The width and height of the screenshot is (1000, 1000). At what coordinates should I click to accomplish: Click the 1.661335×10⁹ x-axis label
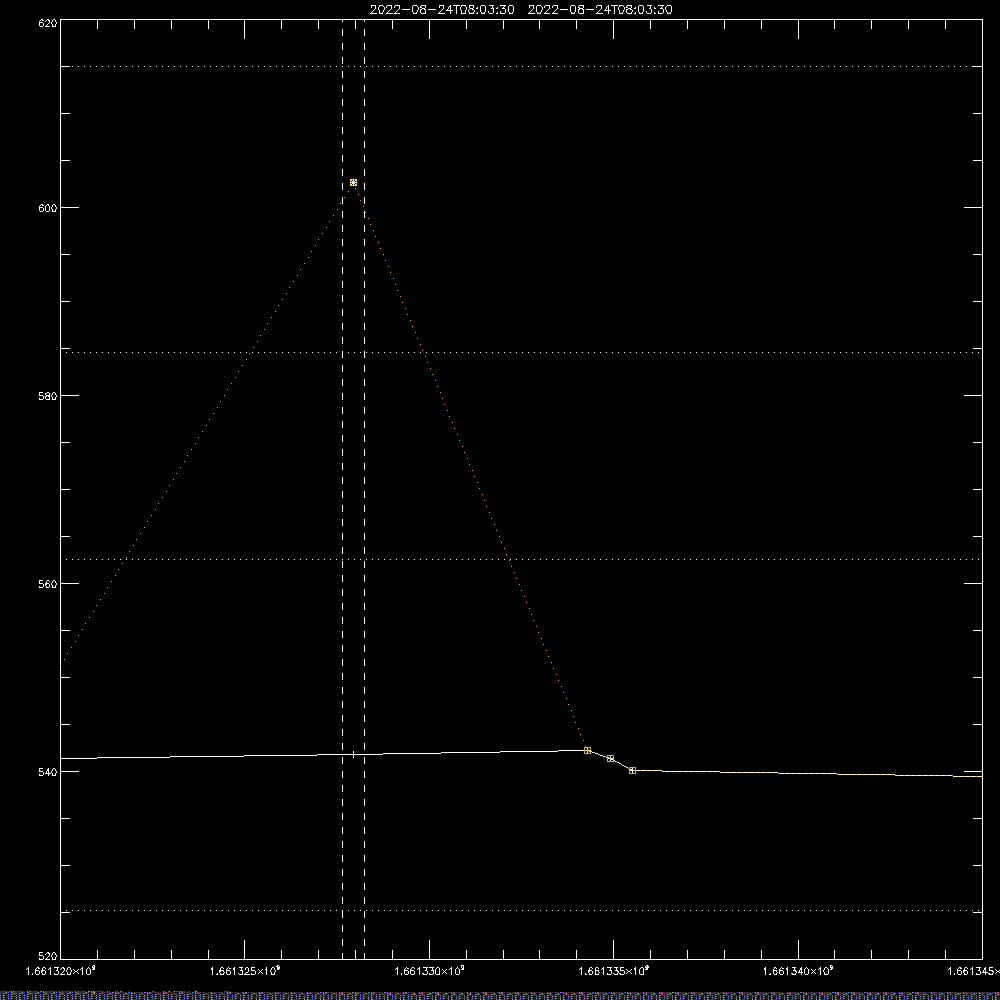point(614,971)
